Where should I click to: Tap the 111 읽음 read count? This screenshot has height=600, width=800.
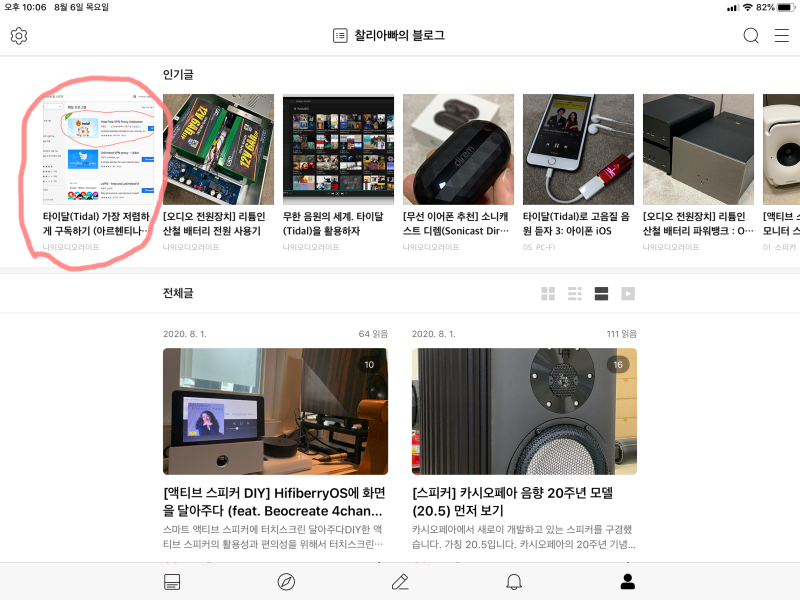[x=621, y=334]
